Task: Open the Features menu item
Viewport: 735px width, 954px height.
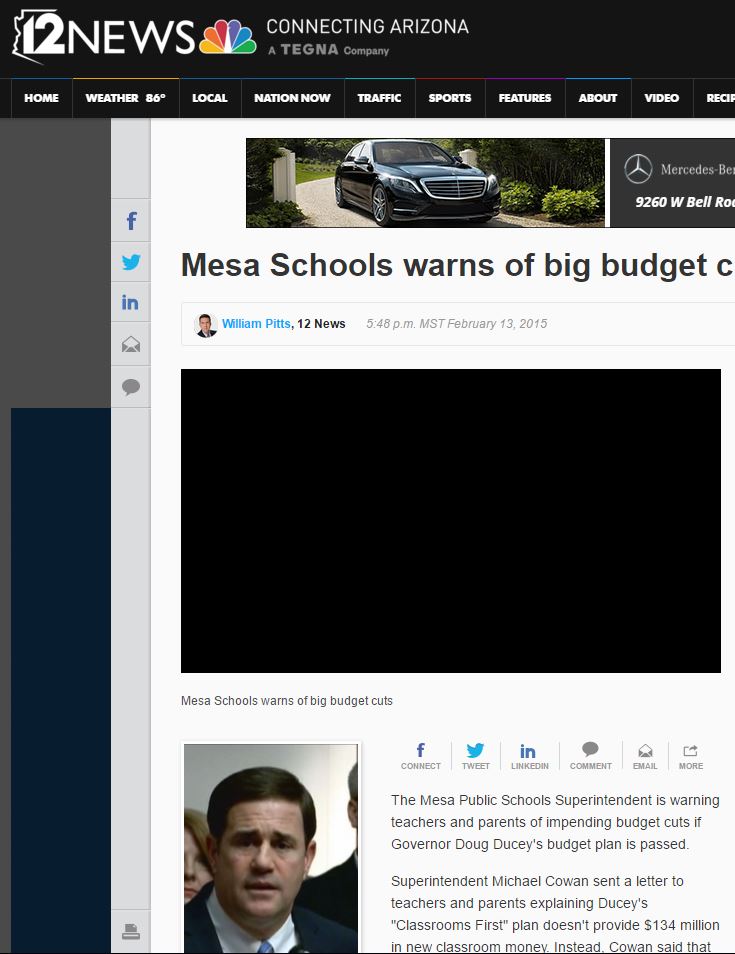Action: pos(524,98)
